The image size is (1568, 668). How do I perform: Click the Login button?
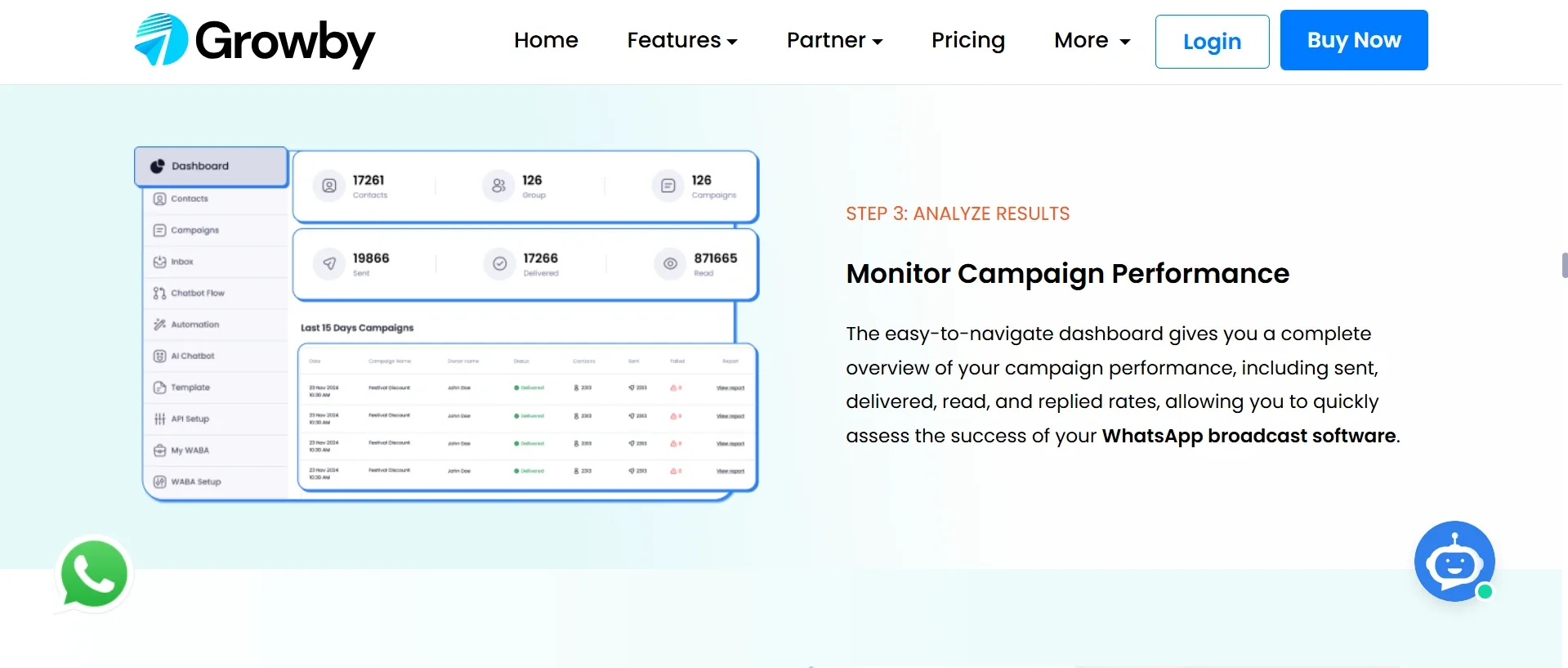tap(1211, 42)
